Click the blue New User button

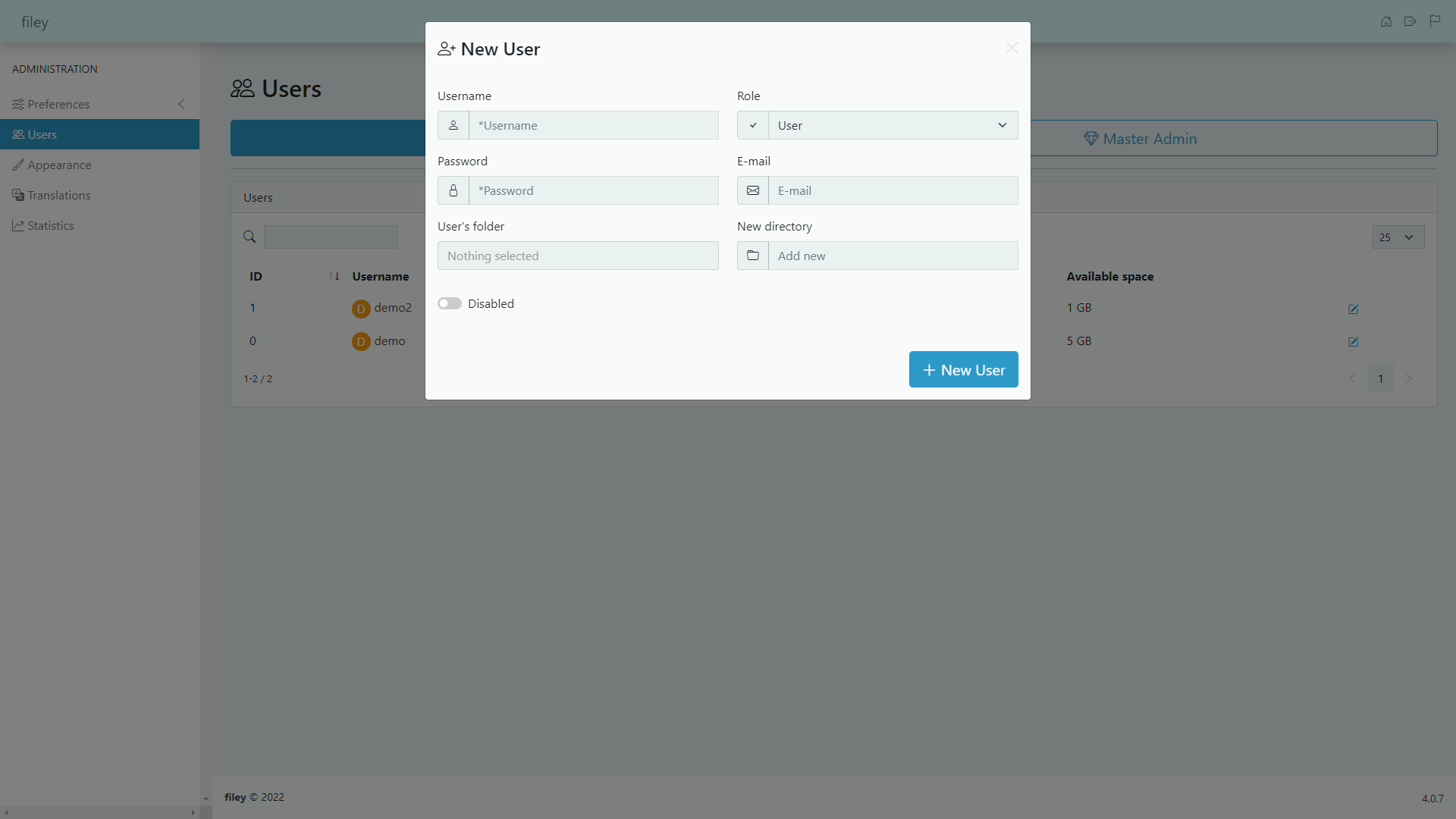point(963,369)
